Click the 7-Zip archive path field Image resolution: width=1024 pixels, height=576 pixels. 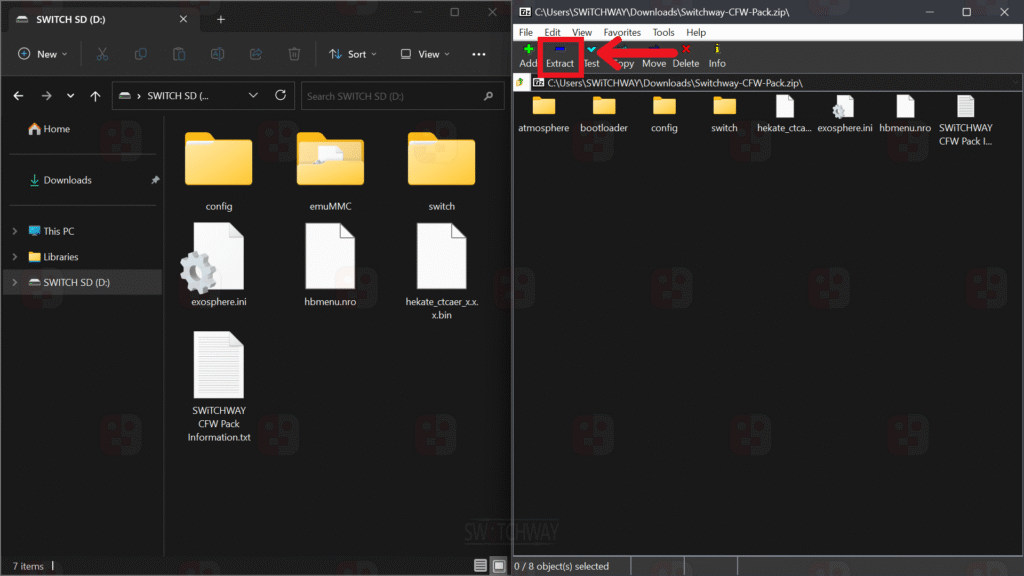coord(775,83)
